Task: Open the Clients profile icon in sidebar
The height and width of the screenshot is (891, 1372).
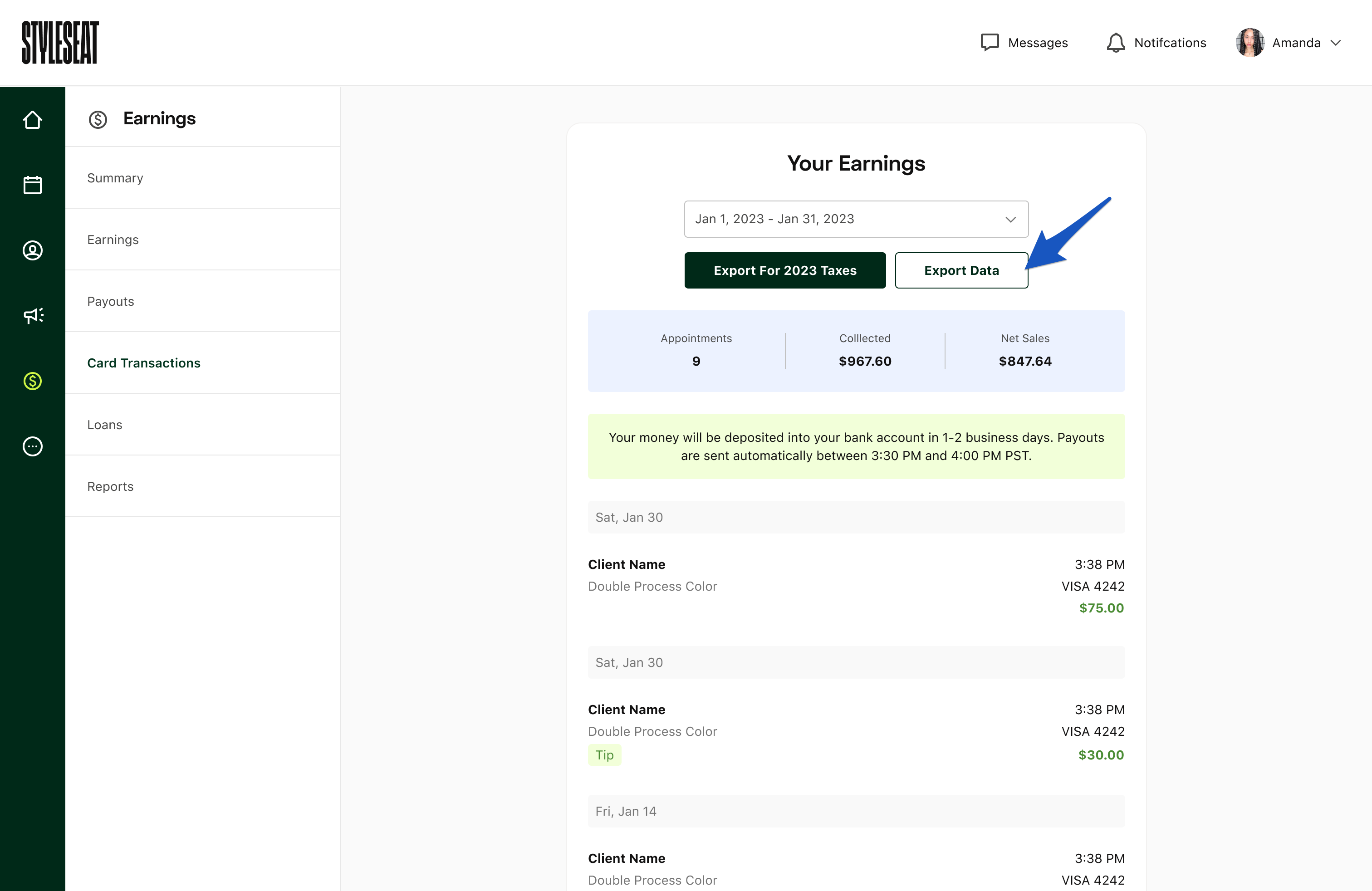Action: (32, 250)
